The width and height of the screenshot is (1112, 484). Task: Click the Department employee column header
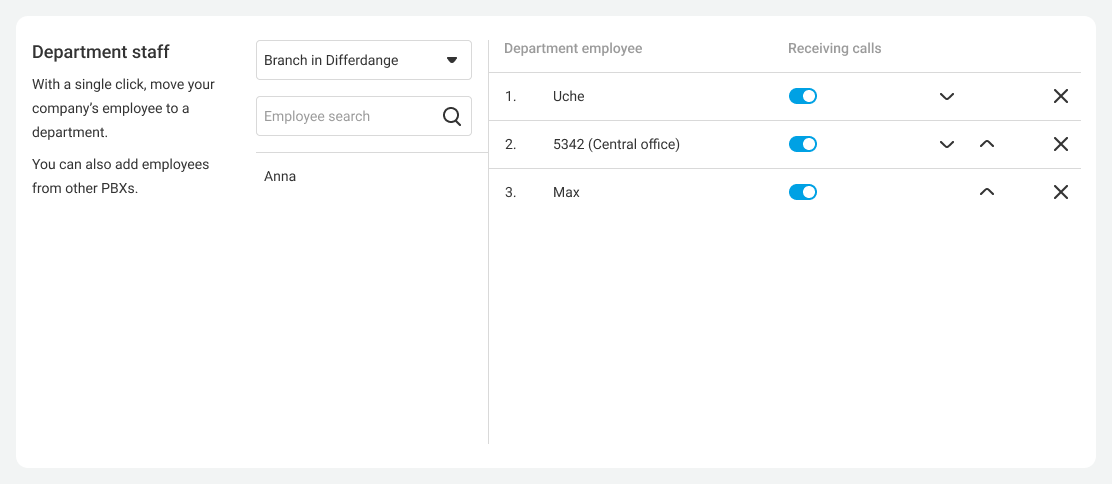[573, 48]
